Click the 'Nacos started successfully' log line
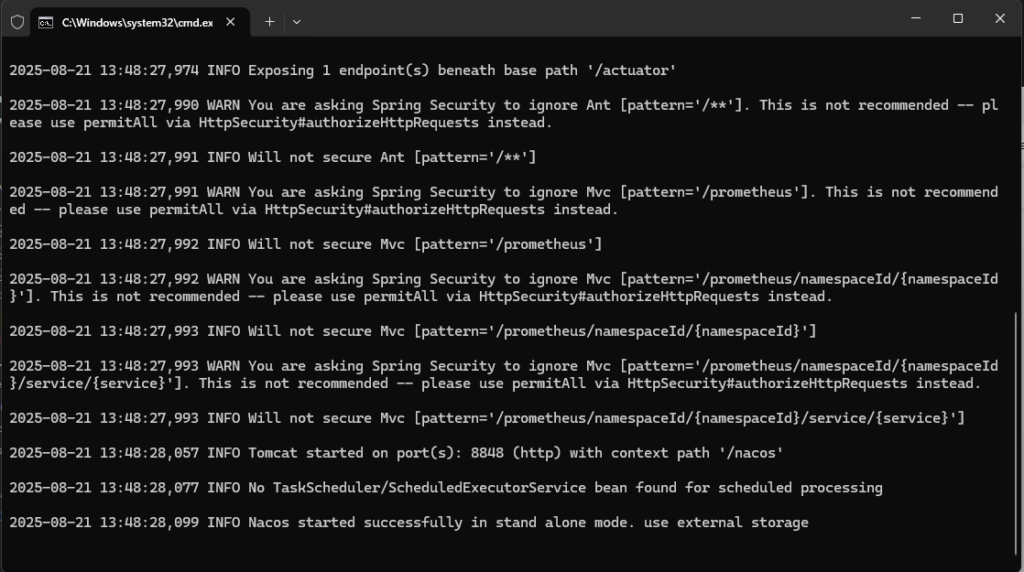The image size is (1024, 572). pos(408,522)
